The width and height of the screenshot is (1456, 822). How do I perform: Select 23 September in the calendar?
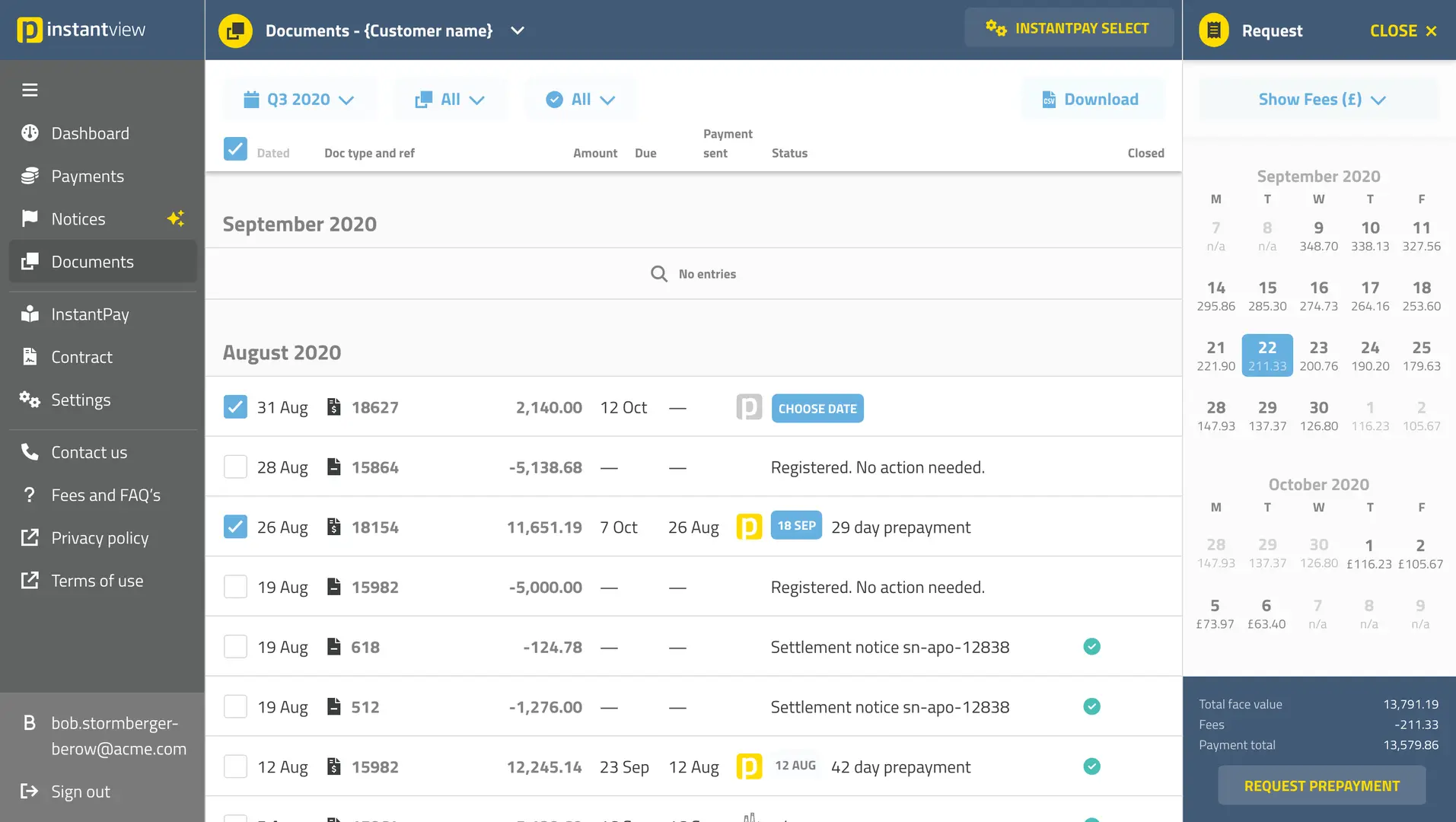[1318, 355]
